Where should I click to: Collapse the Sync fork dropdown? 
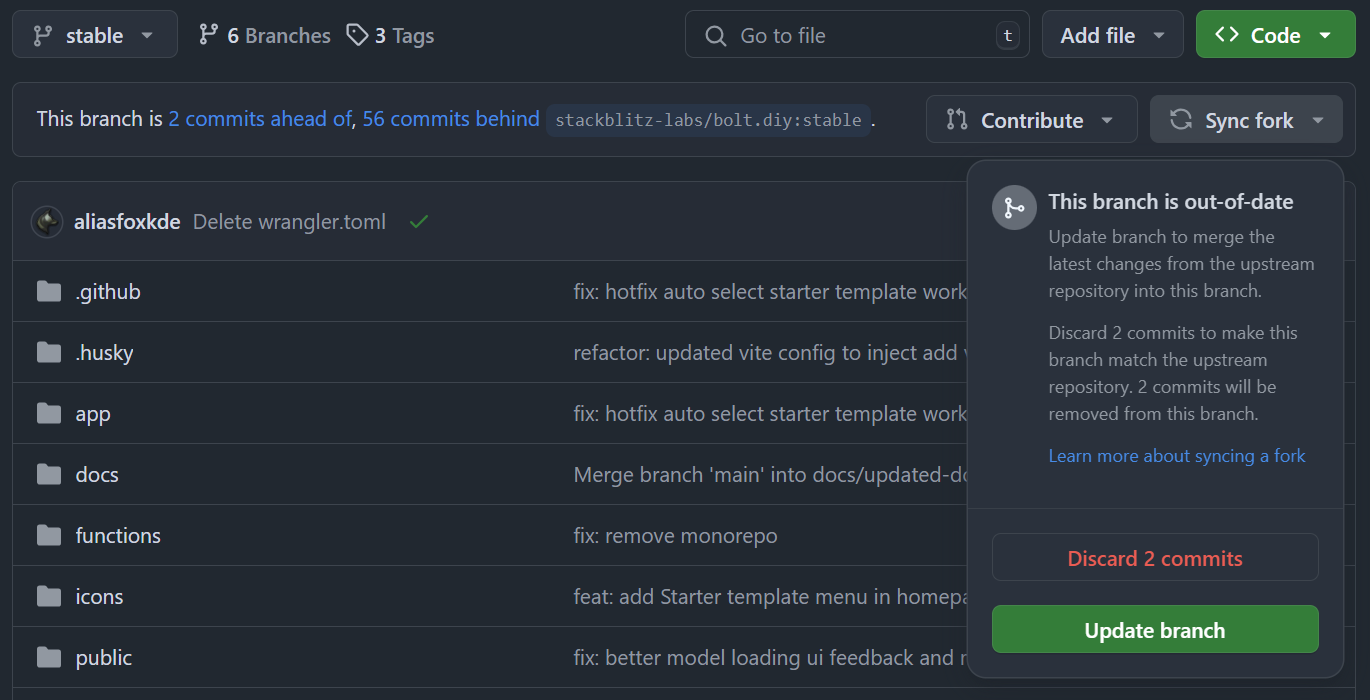click(x=1245, y=120)
